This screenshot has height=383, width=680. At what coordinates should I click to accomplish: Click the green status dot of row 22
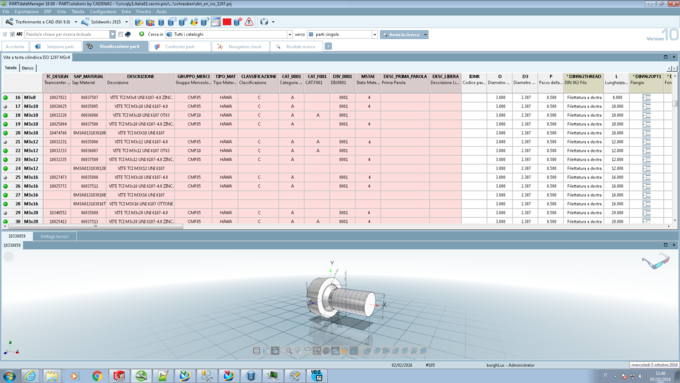[6, 151]
